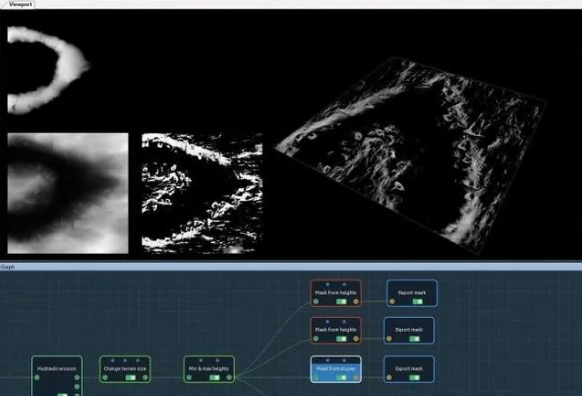Toggle the Mask from slopes node switch

point(341,377)
